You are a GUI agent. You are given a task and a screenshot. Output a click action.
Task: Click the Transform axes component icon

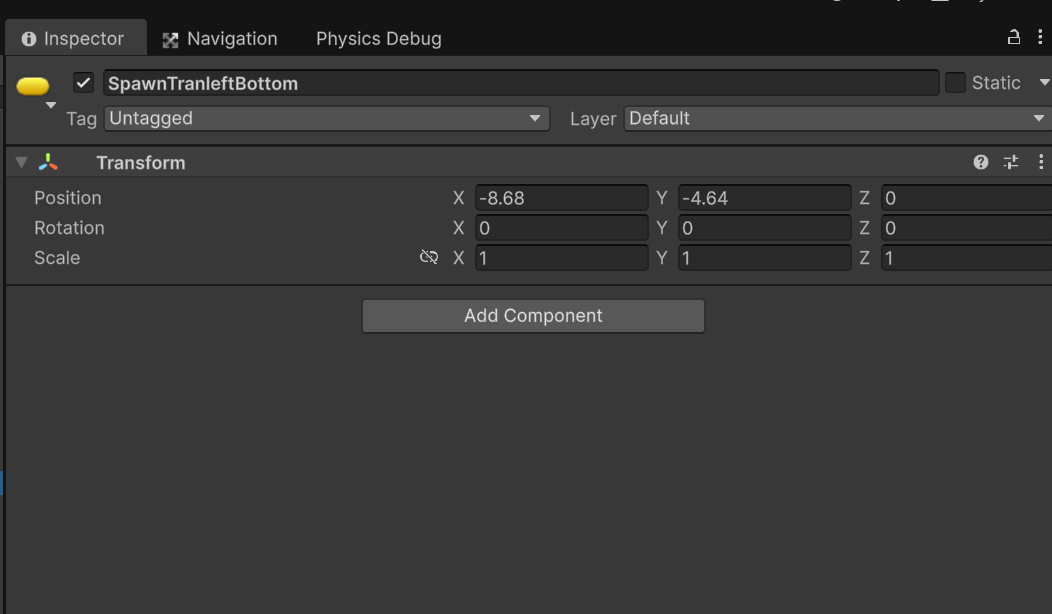pyautogui.click(x=48, y=162)
